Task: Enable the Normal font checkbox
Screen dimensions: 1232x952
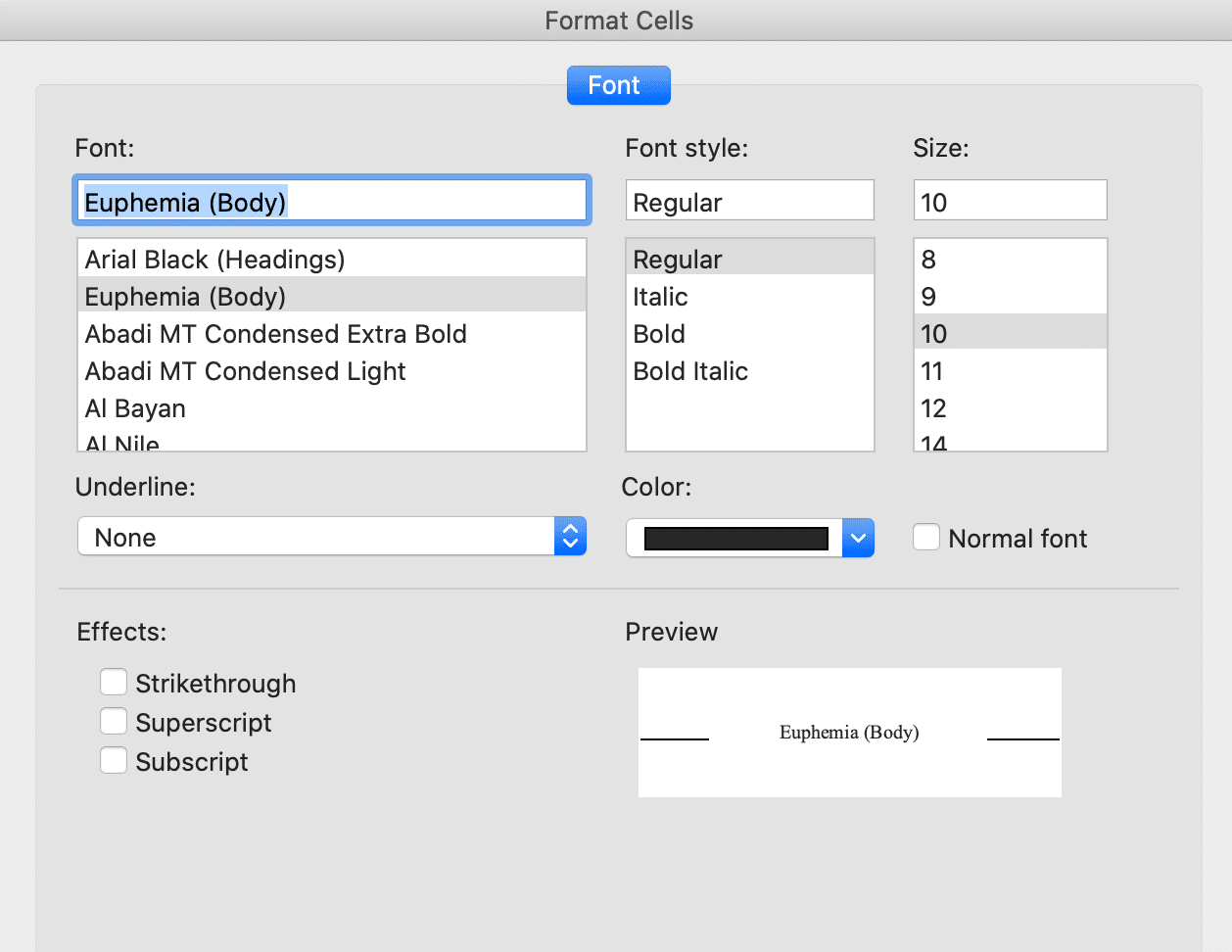Action: click(926, 538)
